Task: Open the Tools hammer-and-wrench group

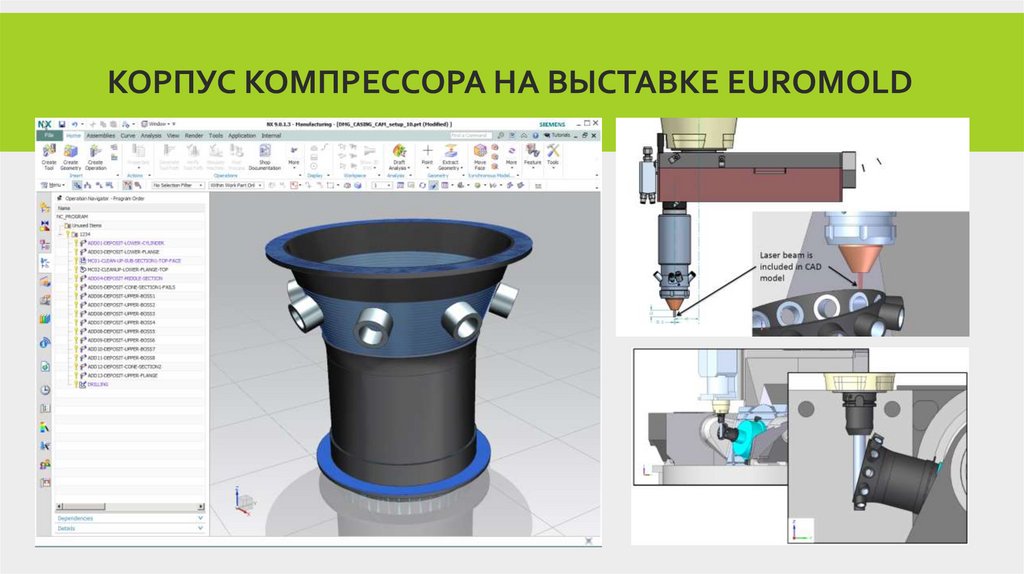Action: (552, 155)
